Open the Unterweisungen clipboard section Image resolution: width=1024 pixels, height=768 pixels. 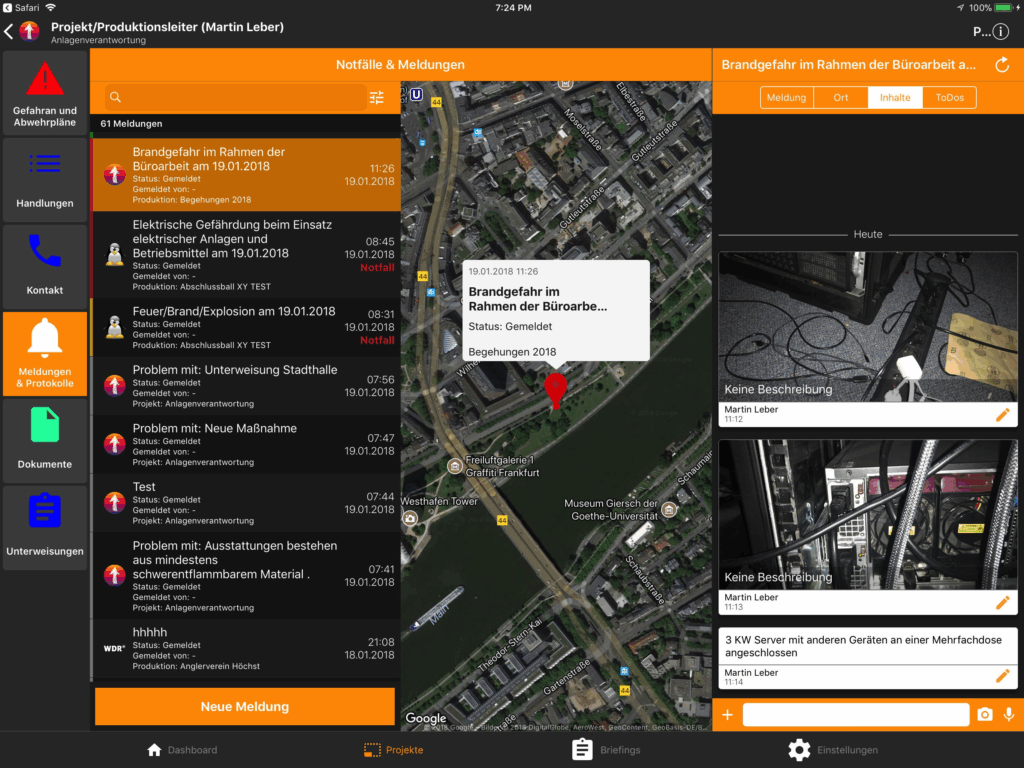pos(45,527)
